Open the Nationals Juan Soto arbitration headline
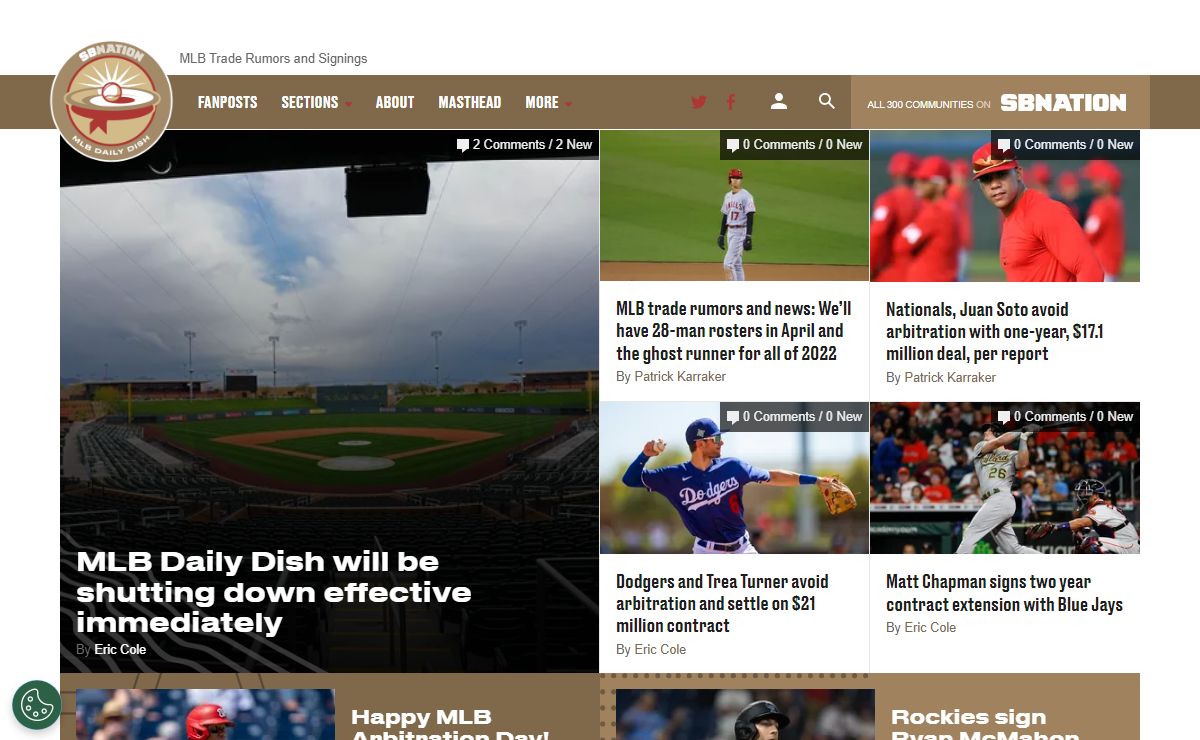 pos(994,331)
